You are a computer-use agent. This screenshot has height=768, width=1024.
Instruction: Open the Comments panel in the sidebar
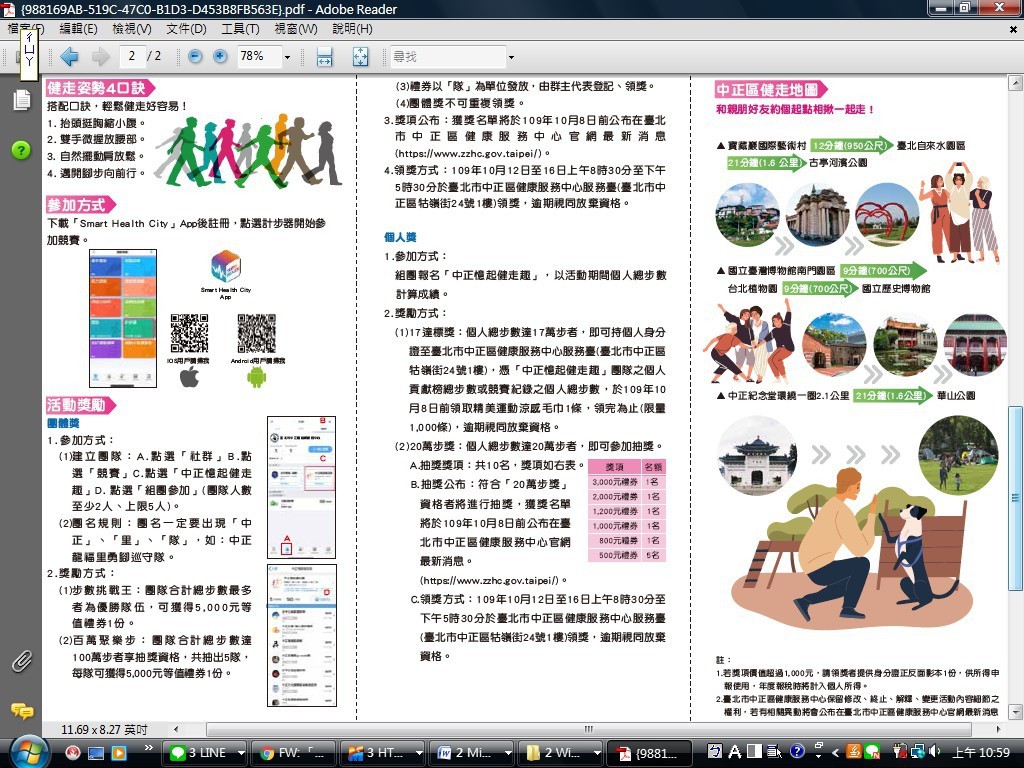click(22, 711)
